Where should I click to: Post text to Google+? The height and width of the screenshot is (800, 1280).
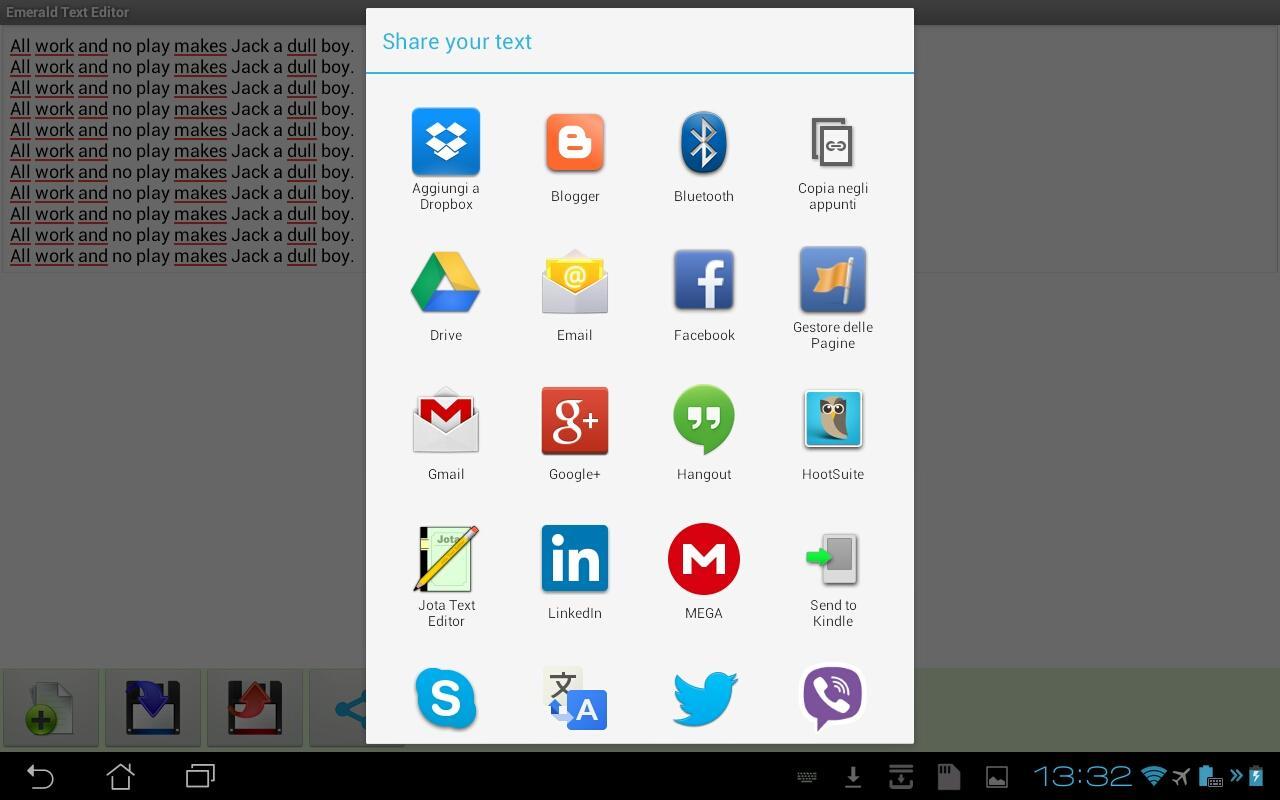(x=575, y=436)
